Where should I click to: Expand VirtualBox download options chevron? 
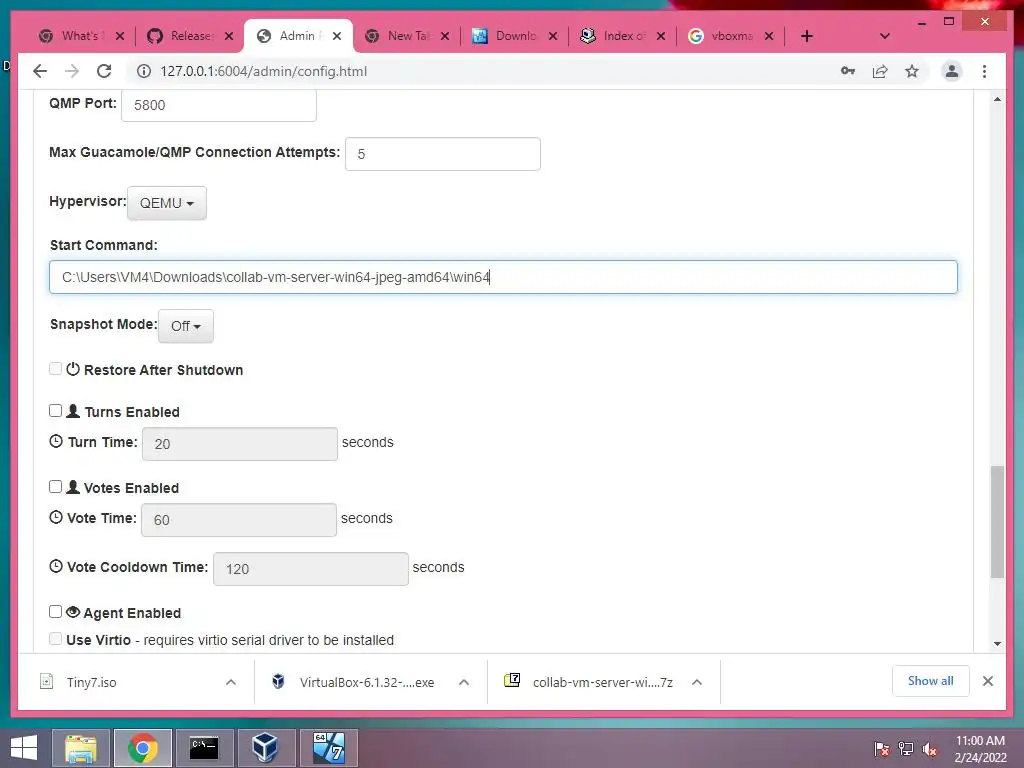(464, 682)
